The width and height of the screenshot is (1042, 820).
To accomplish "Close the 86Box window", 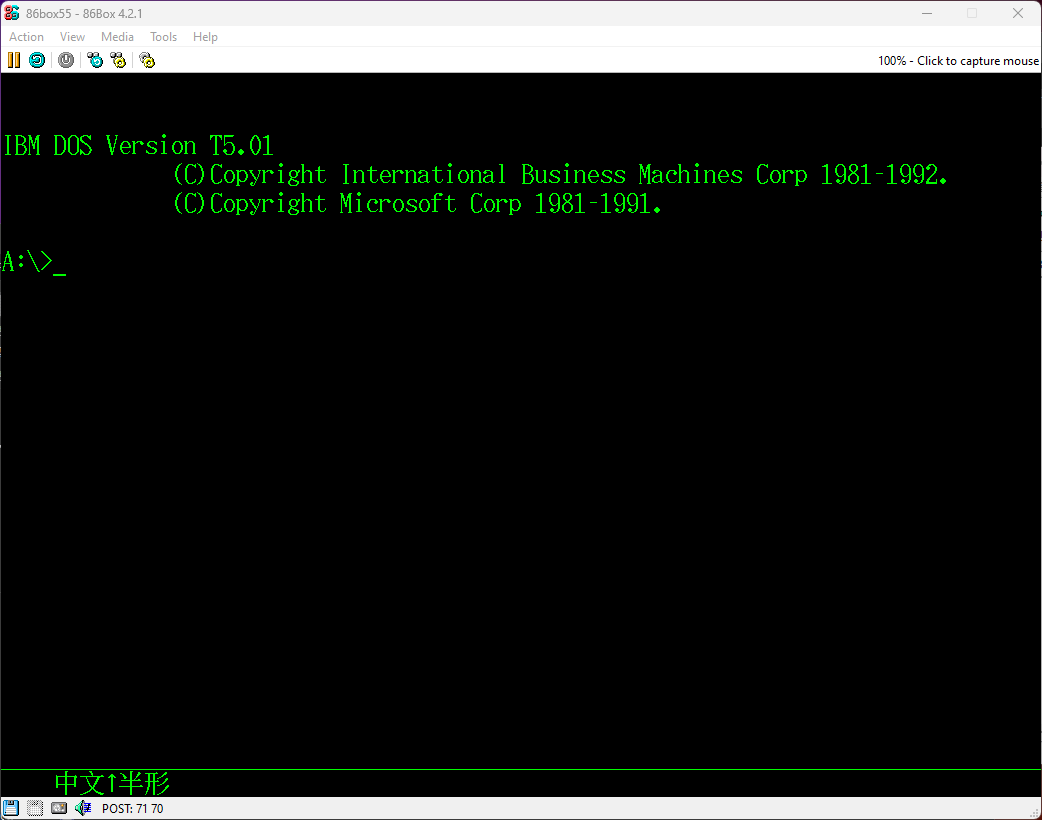I will tap(1017, 13).
